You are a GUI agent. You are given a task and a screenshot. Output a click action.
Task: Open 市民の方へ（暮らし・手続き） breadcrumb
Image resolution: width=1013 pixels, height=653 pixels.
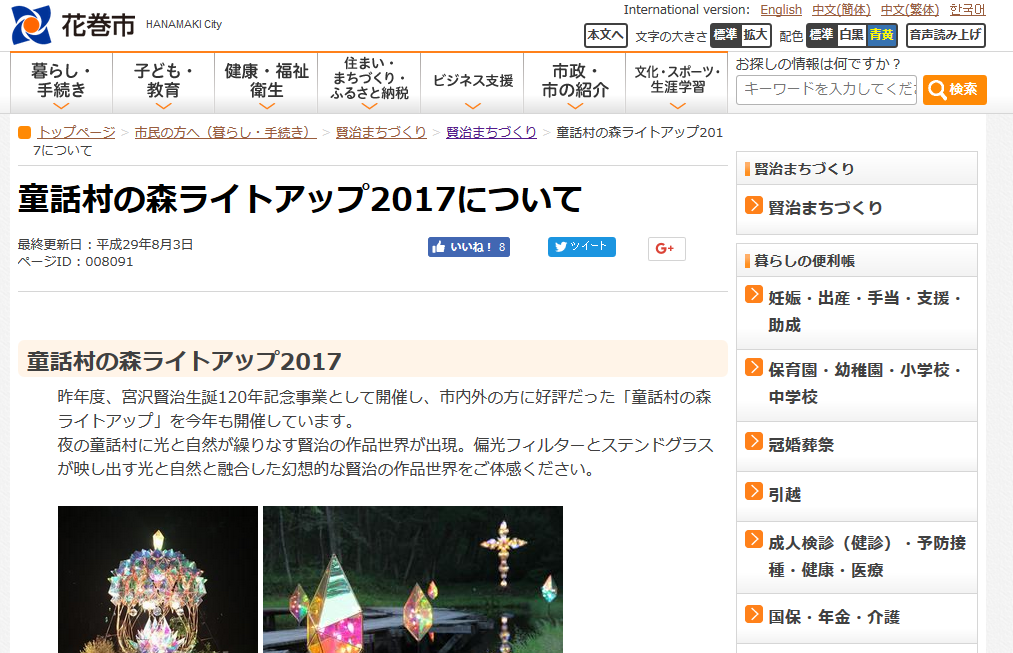click(x=225, y=132)
